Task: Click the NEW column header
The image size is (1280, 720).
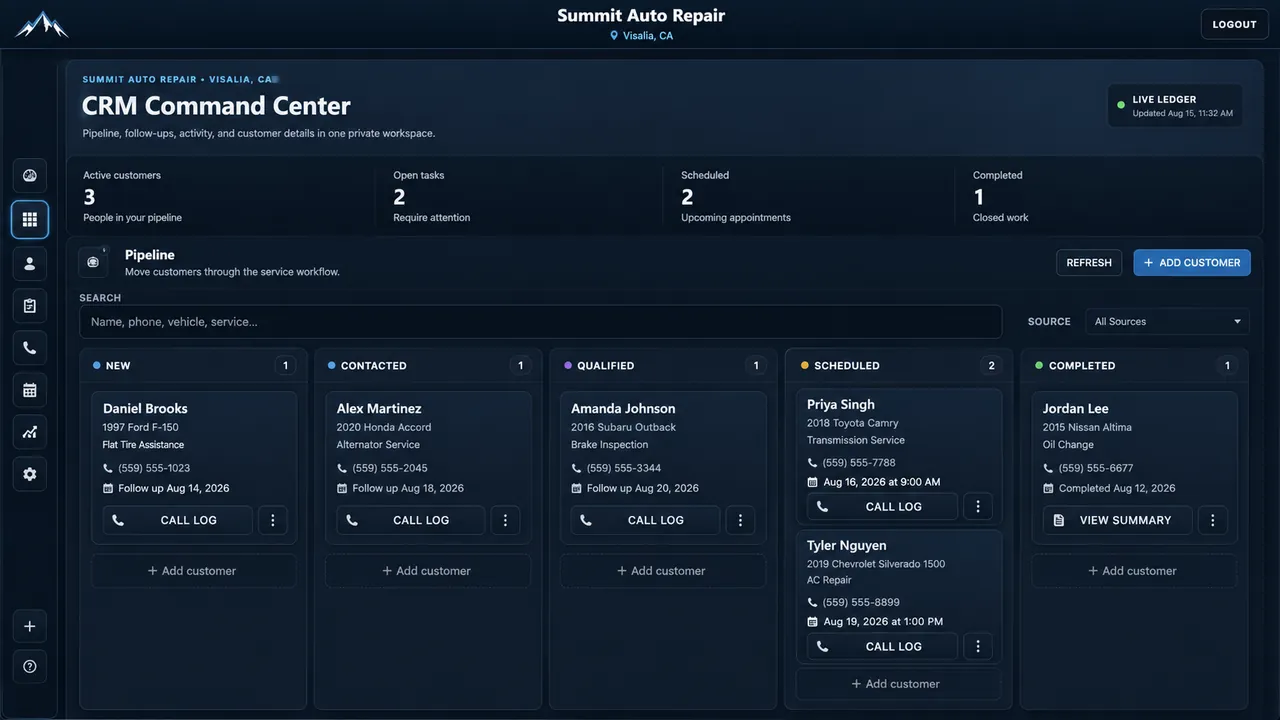Action: [x=193, y=365]
